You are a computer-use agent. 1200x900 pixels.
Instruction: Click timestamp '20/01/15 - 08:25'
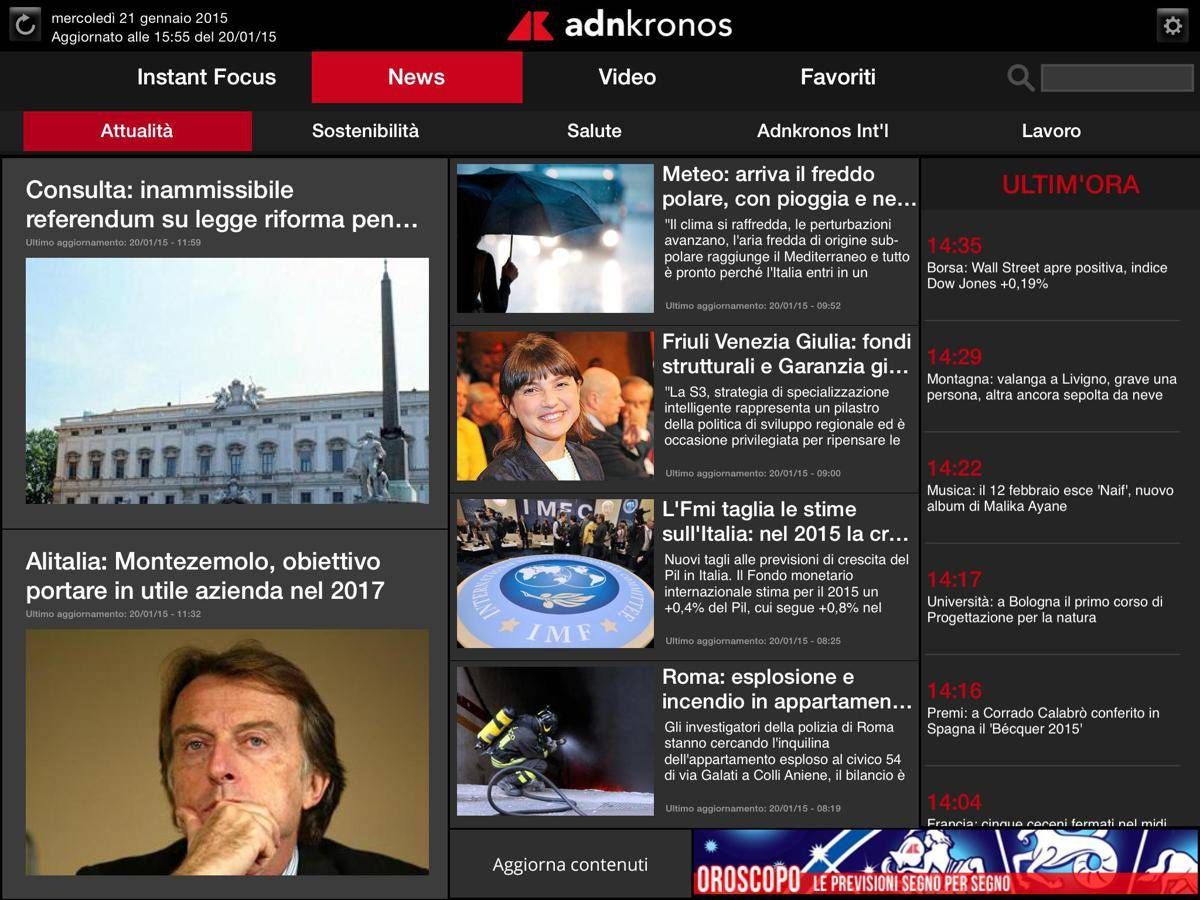coord(805,641)
